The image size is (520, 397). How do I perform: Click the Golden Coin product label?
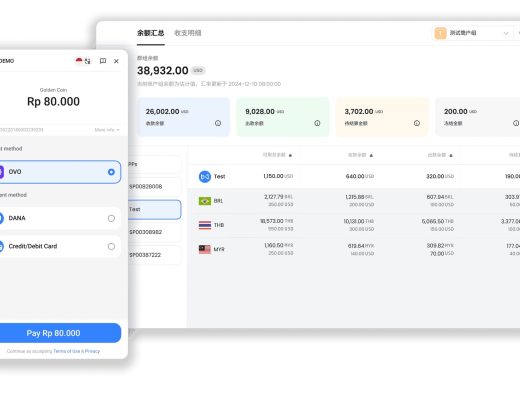pos(53,90)
